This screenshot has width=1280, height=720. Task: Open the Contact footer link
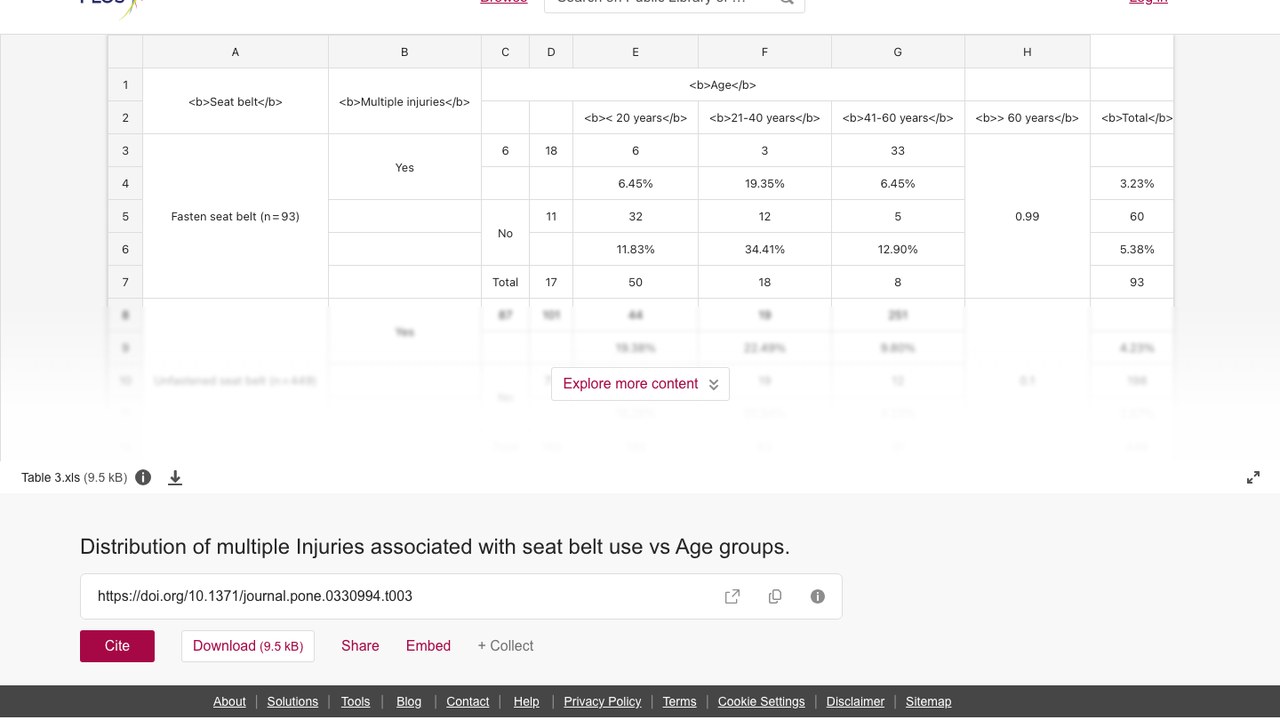coord(467,702)
